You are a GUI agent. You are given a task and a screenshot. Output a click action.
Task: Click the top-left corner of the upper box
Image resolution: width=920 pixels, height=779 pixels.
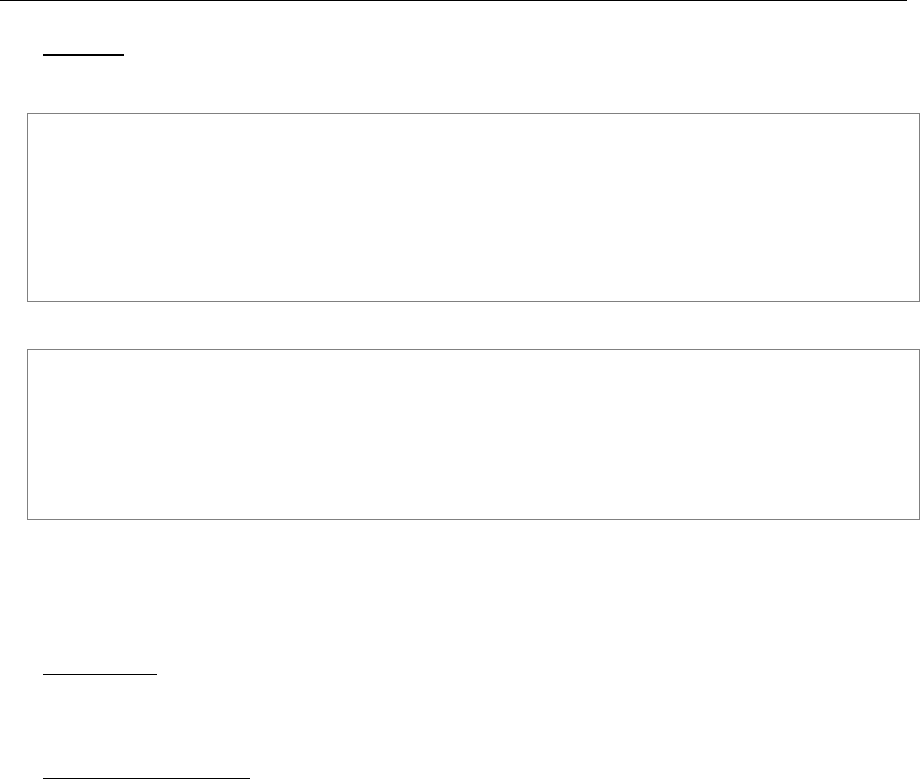[28, 114]
